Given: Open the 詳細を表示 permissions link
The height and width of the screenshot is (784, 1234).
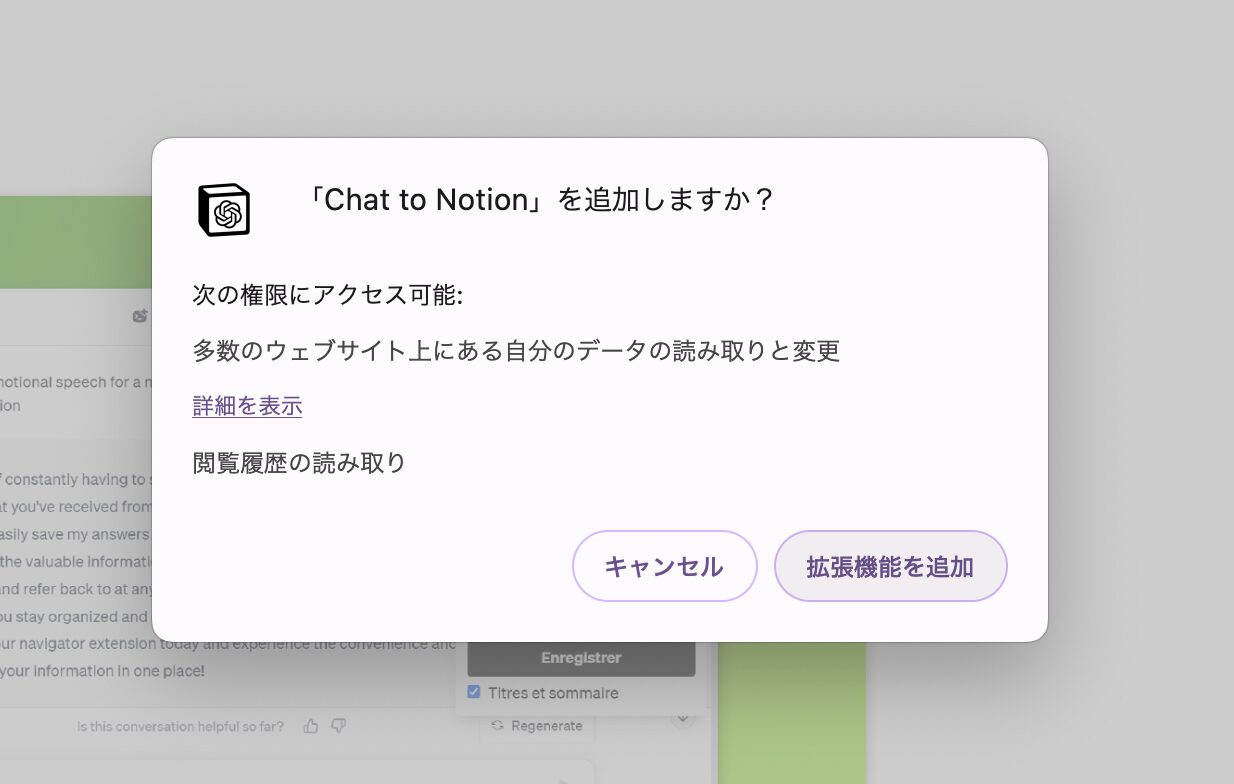Looking at the screenshot, I should pos(246,405).
